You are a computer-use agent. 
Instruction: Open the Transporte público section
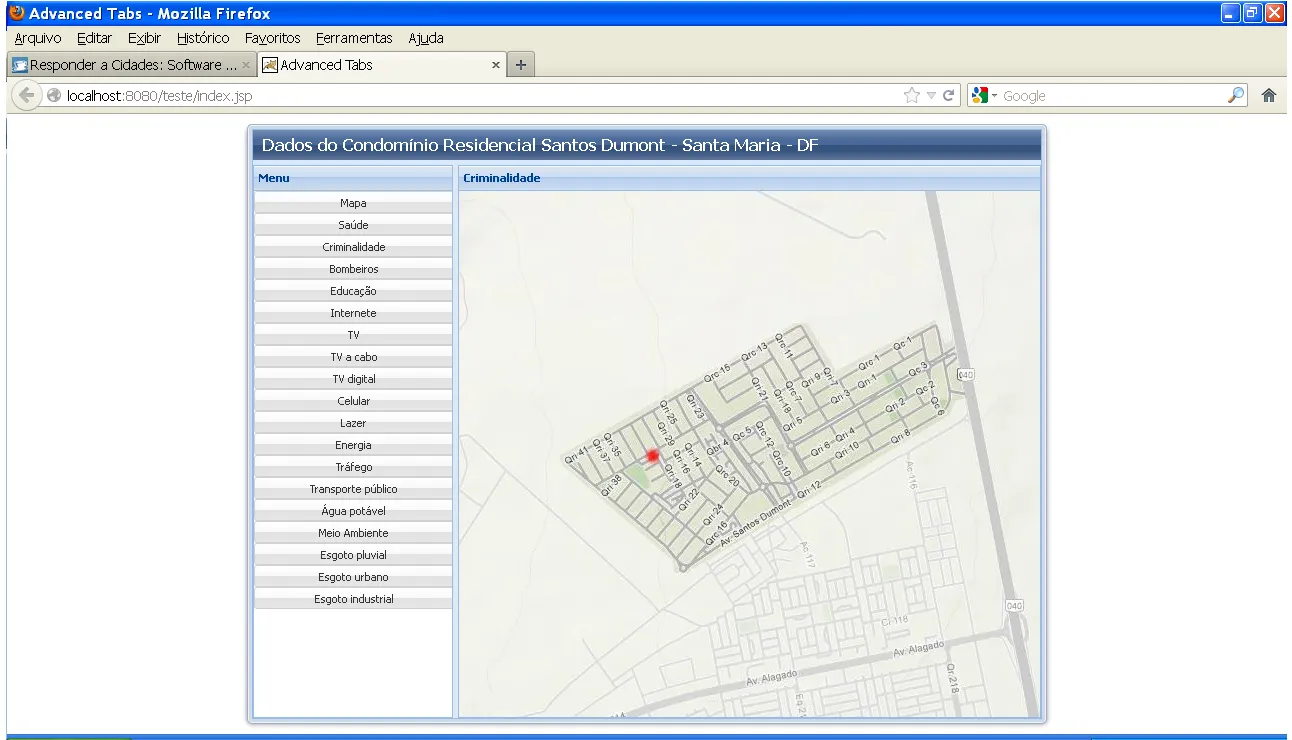click(353, 489)
